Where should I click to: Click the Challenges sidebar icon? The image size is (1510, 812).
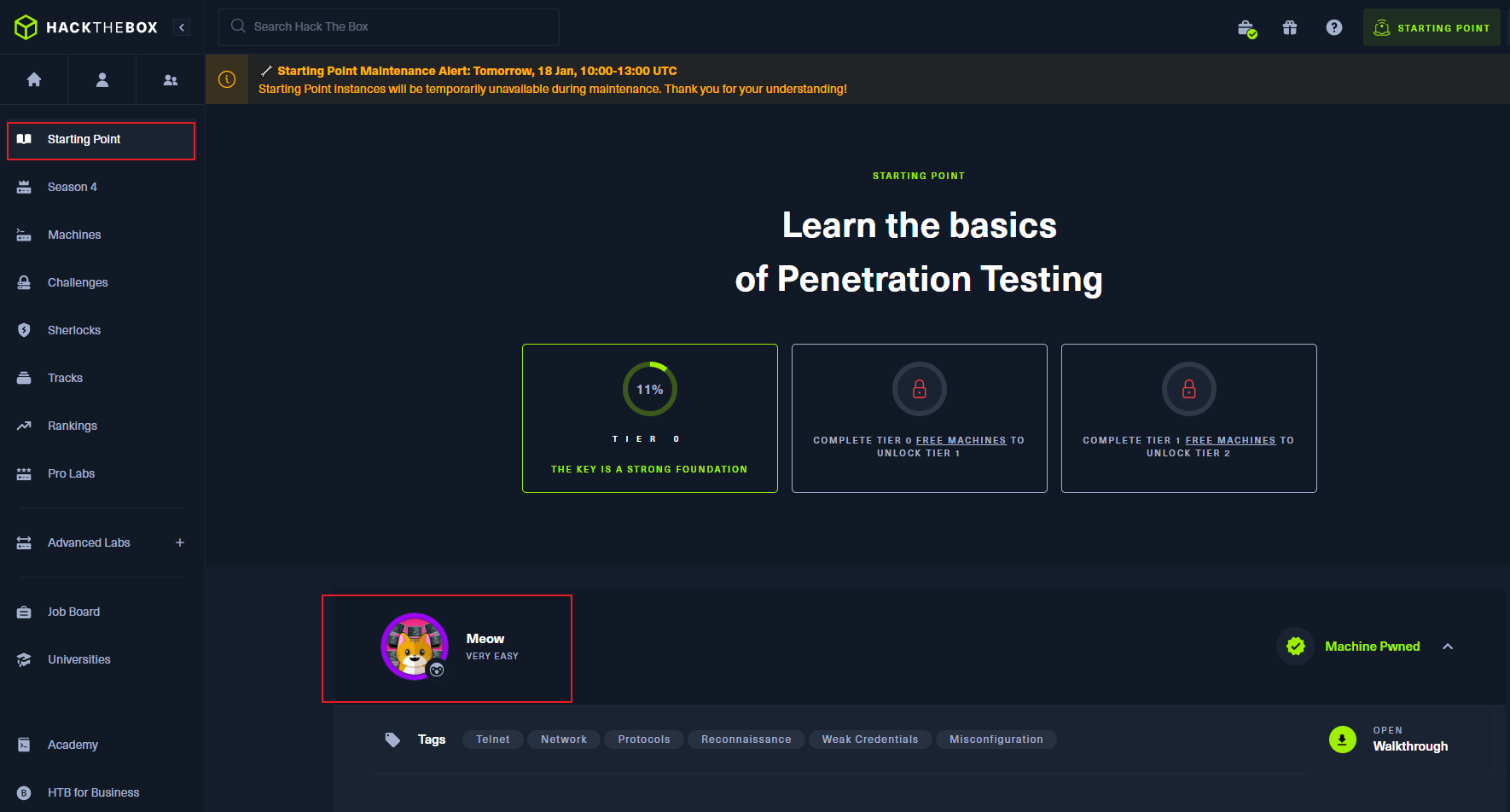(24, 282)
